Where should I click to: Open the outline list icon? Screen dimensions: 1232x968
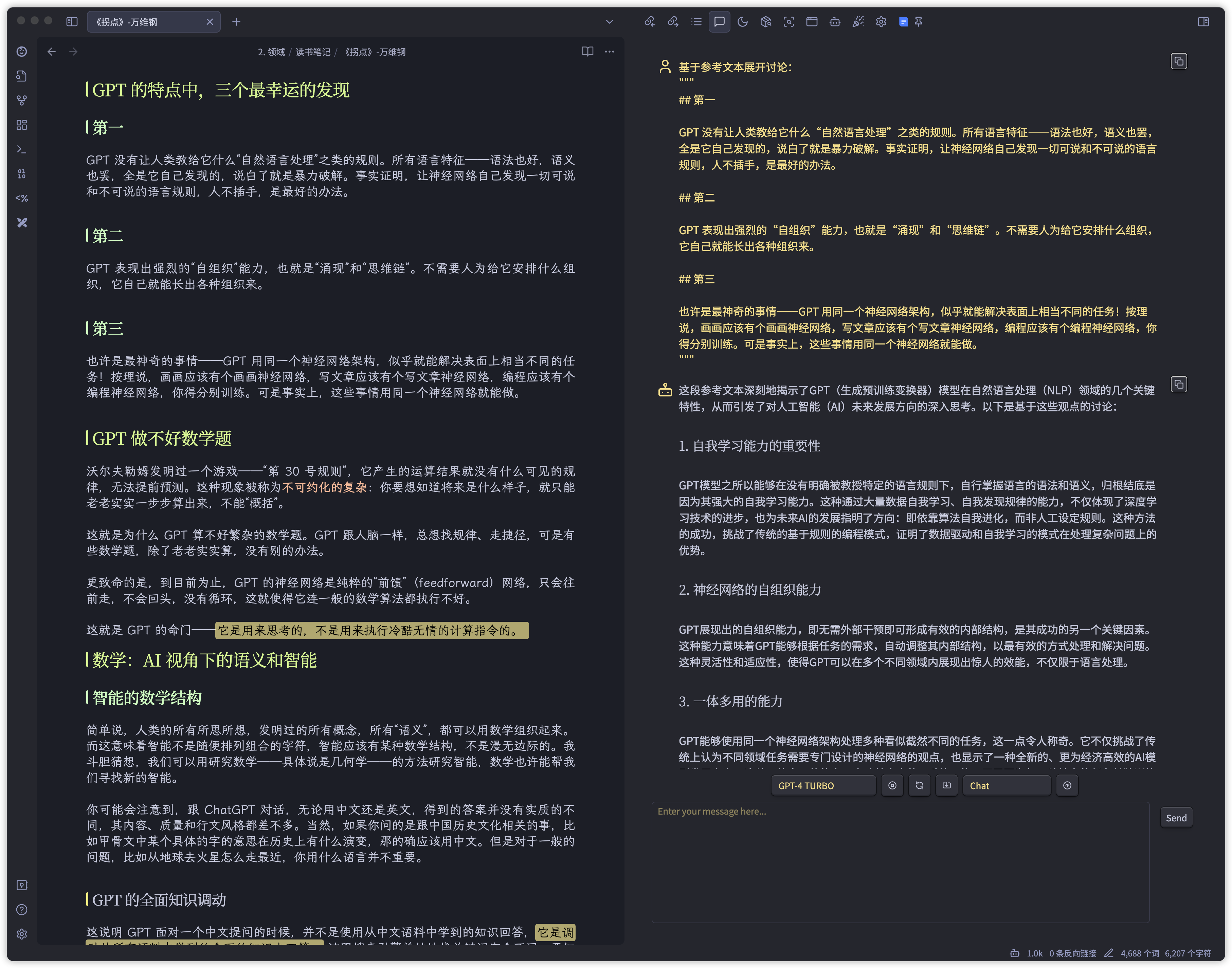(x=696, y=21)
